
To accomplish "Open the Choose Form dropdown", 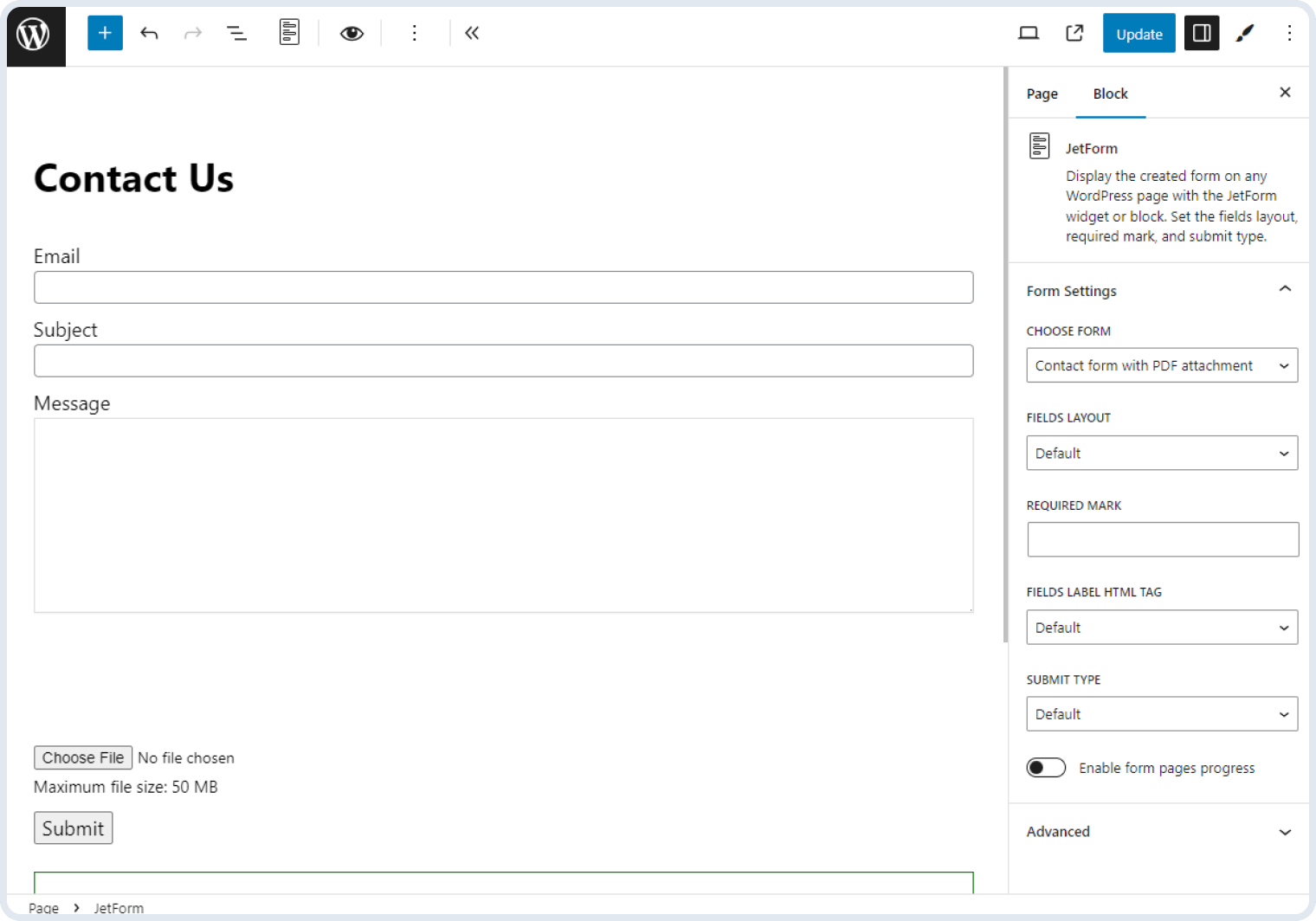I will 1161,365.
